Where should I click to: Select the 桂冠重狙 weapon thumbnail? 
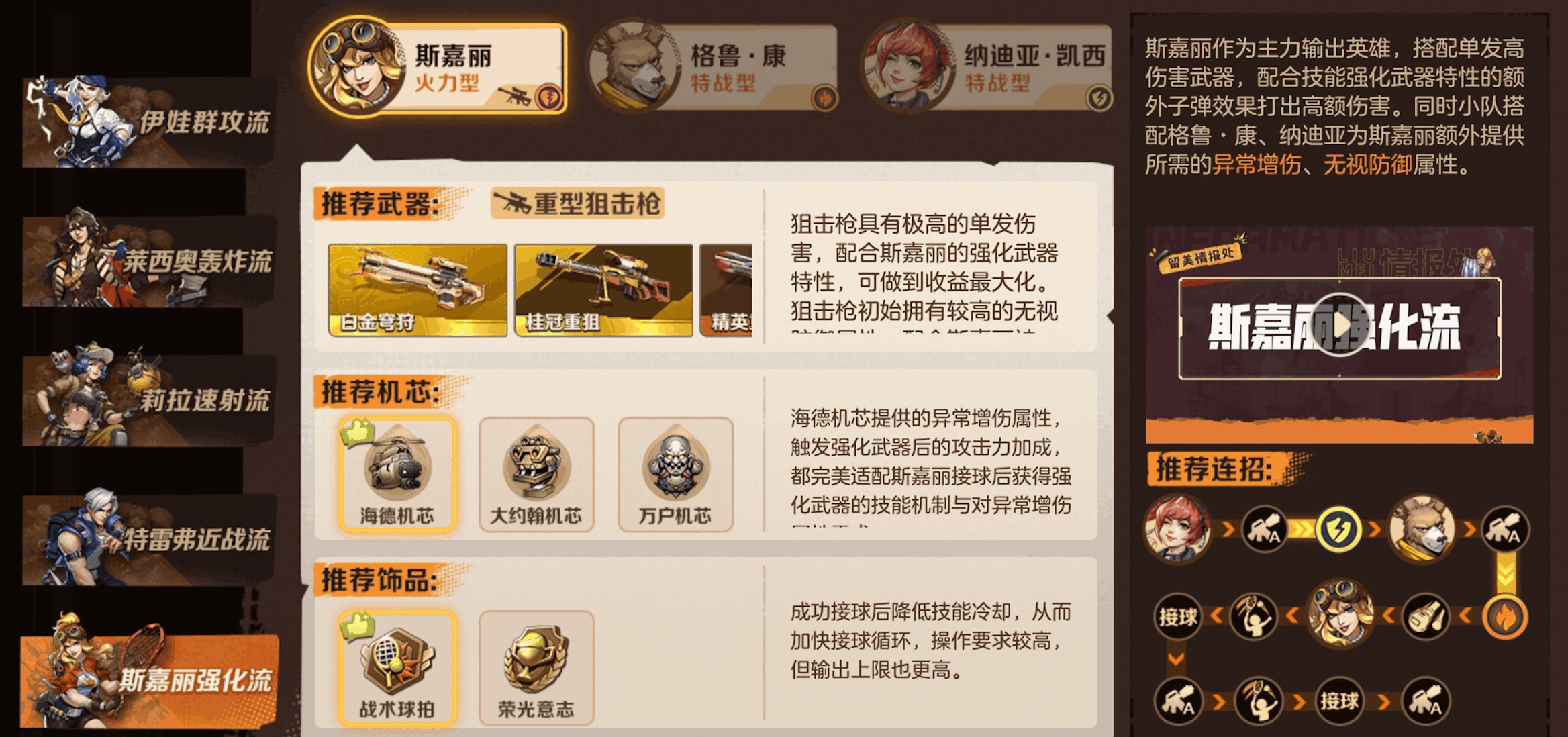[x=603, y=290]
